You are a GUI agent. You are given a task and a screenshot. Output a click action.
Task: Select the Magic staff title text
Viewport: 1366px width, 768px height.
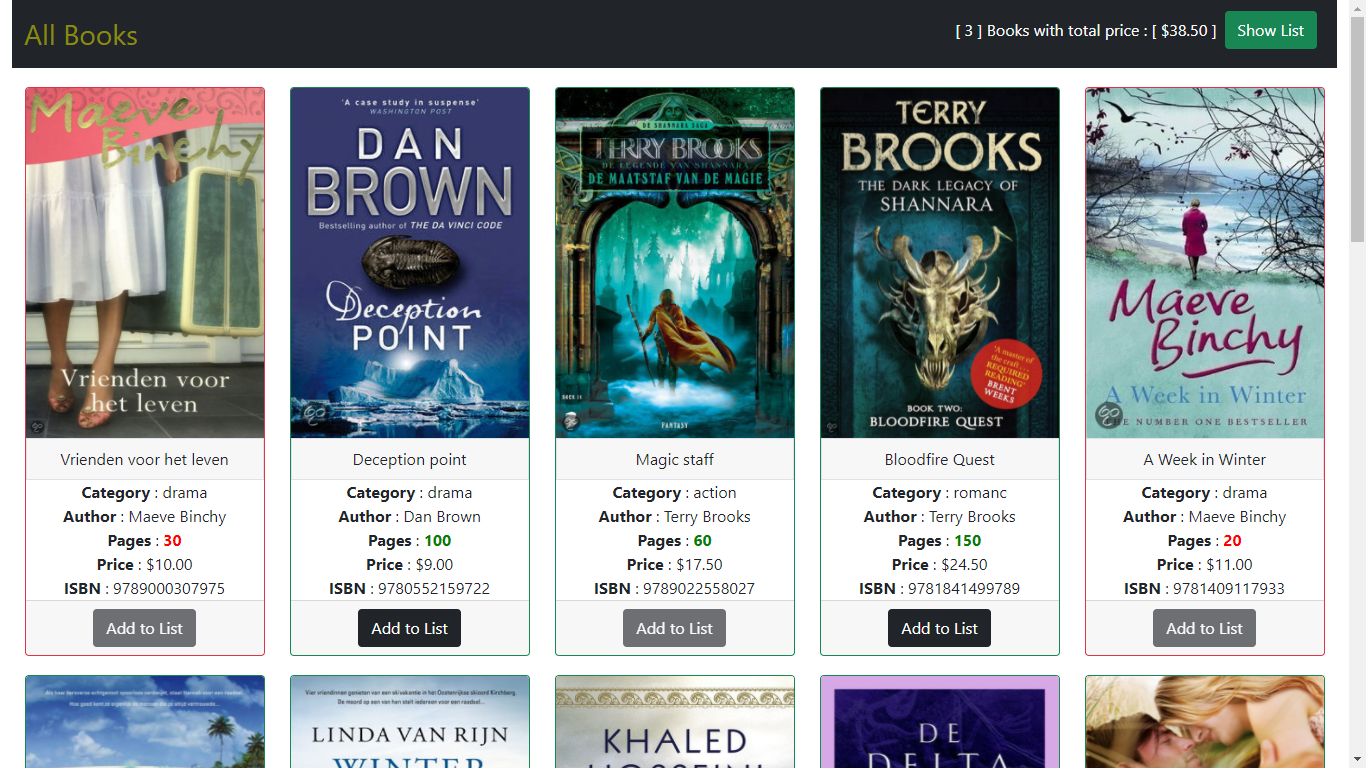coord(675,460)
